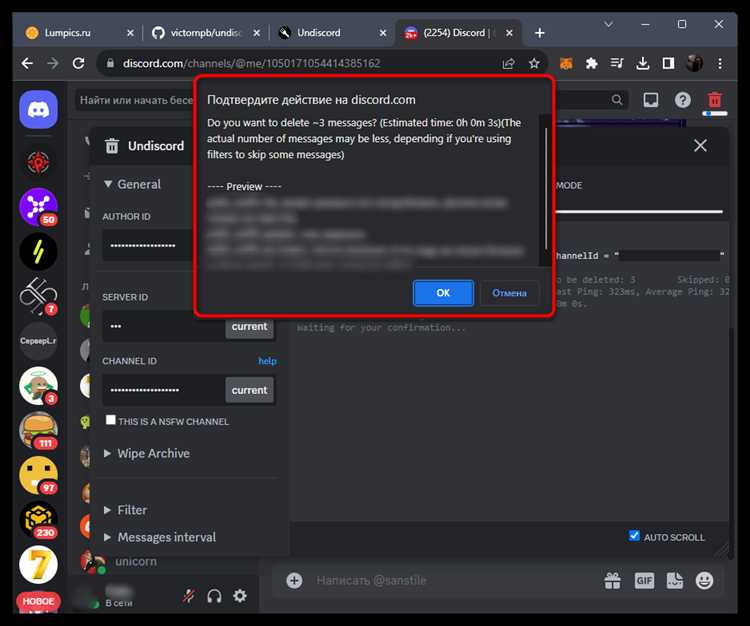This screenshot has width=750, height=626.
Task: Open the burger server with 111 badge
Action: point(38,430)
